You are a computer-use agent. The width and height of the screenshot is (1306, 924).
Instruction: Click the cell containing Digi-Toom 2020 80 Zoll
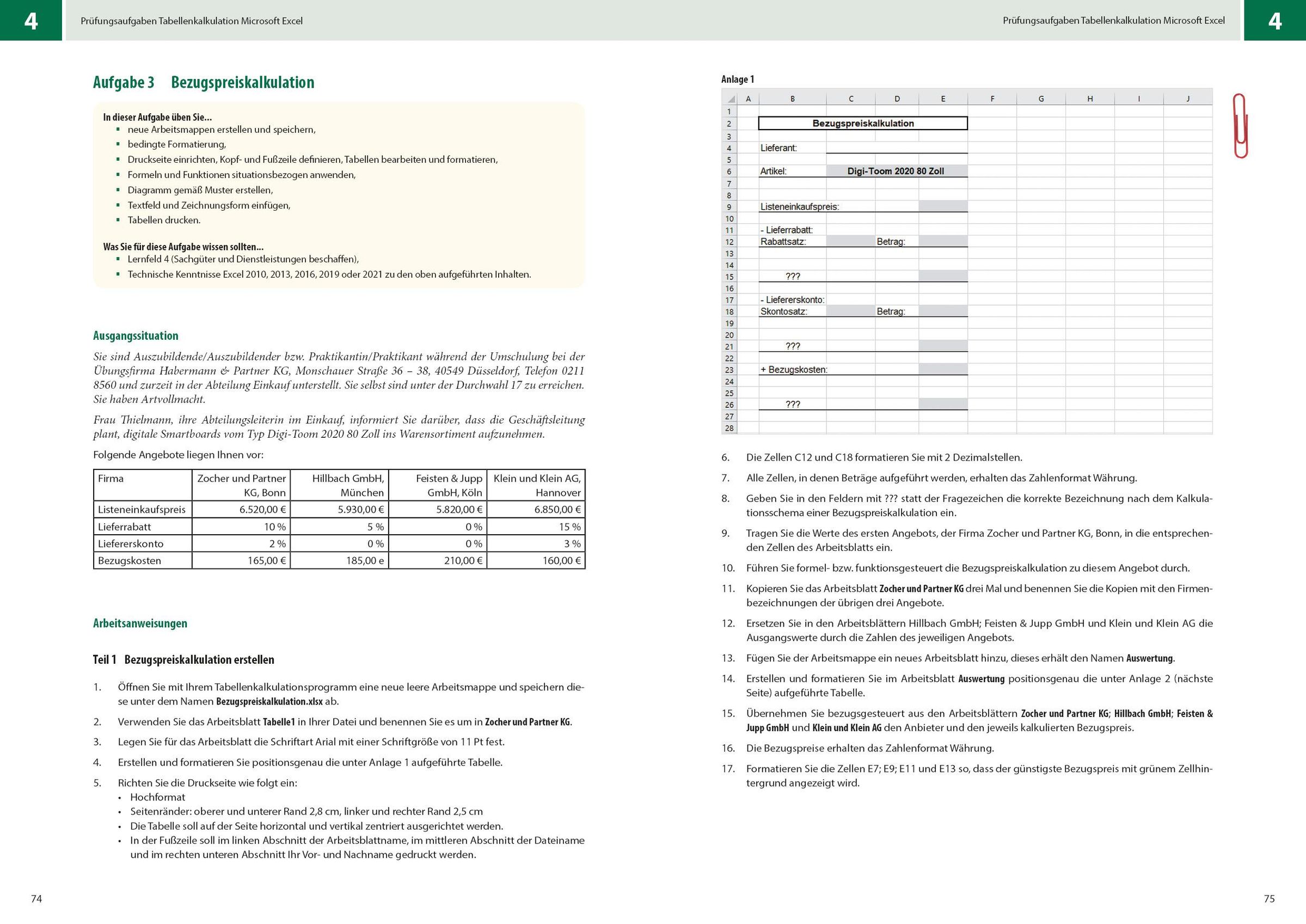[896, 172]
